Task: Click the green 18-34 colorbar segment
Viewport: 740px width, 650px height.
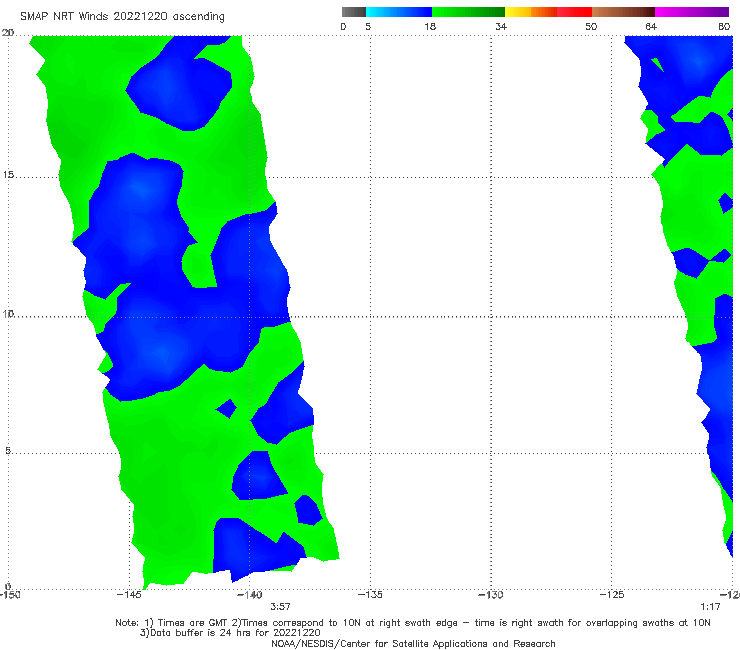Action: pyautogui.click(x=468, y=12)
